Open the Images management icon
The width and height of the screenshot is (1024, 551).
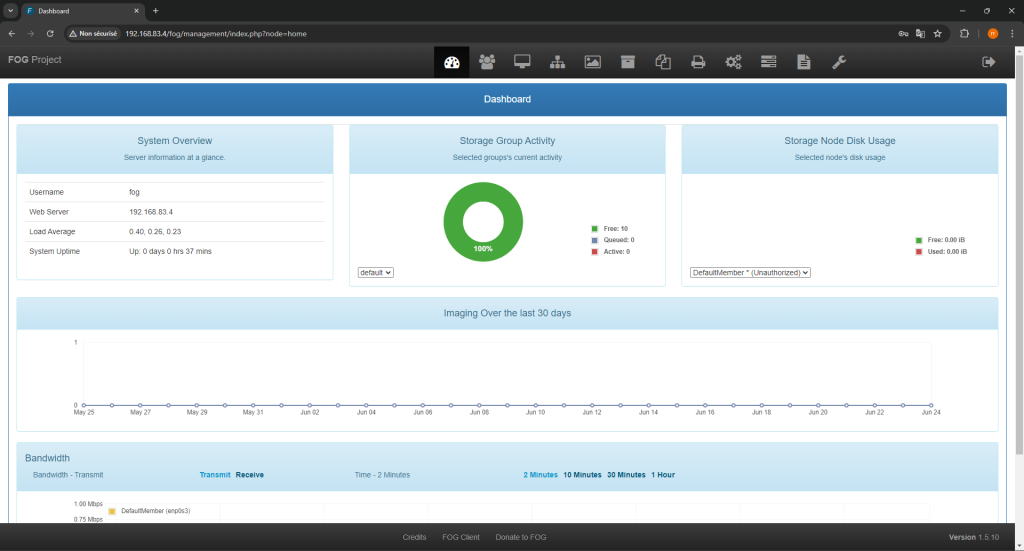click(x=592, y=62)
